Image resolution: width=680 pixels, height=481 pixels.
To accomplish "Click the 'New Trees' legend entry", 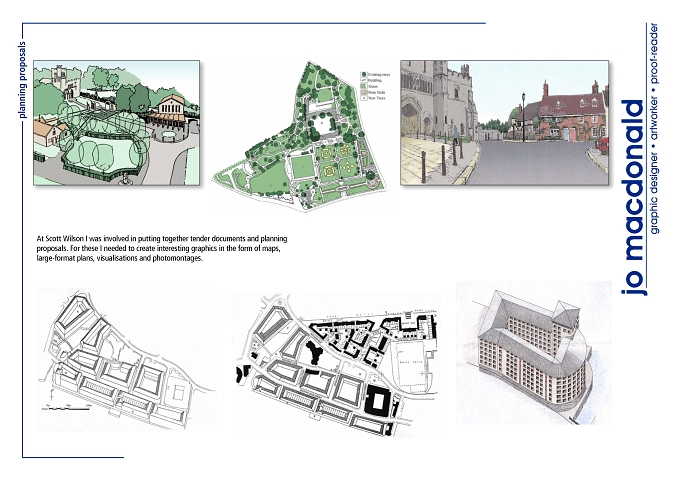I will pyautogui.click(x=374, y=98).
